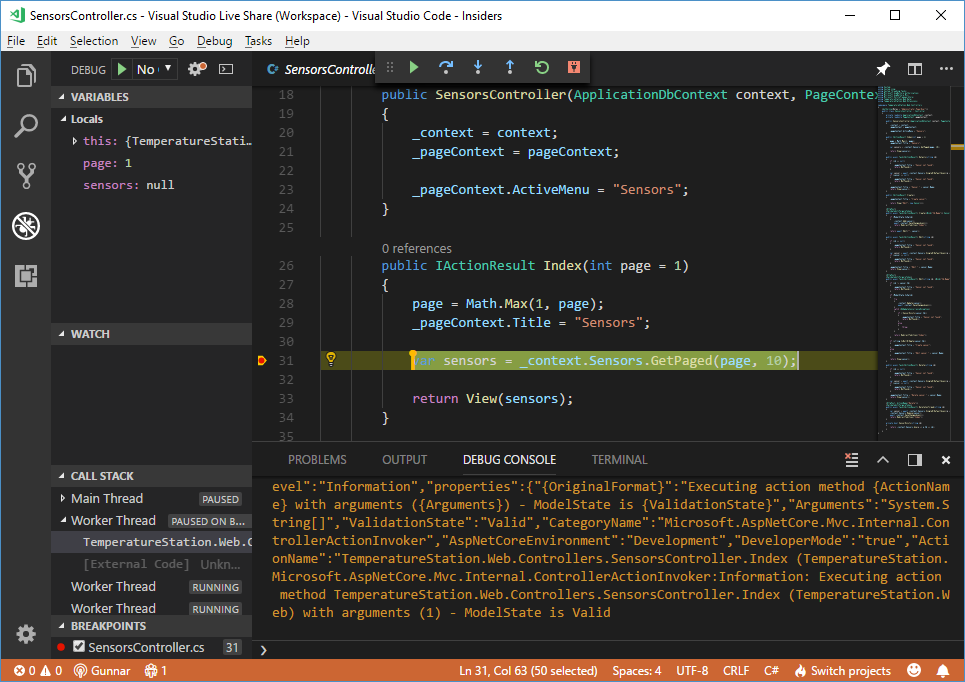
Task: Toggle the breakpoint on line 31
Action: point(263,360)
